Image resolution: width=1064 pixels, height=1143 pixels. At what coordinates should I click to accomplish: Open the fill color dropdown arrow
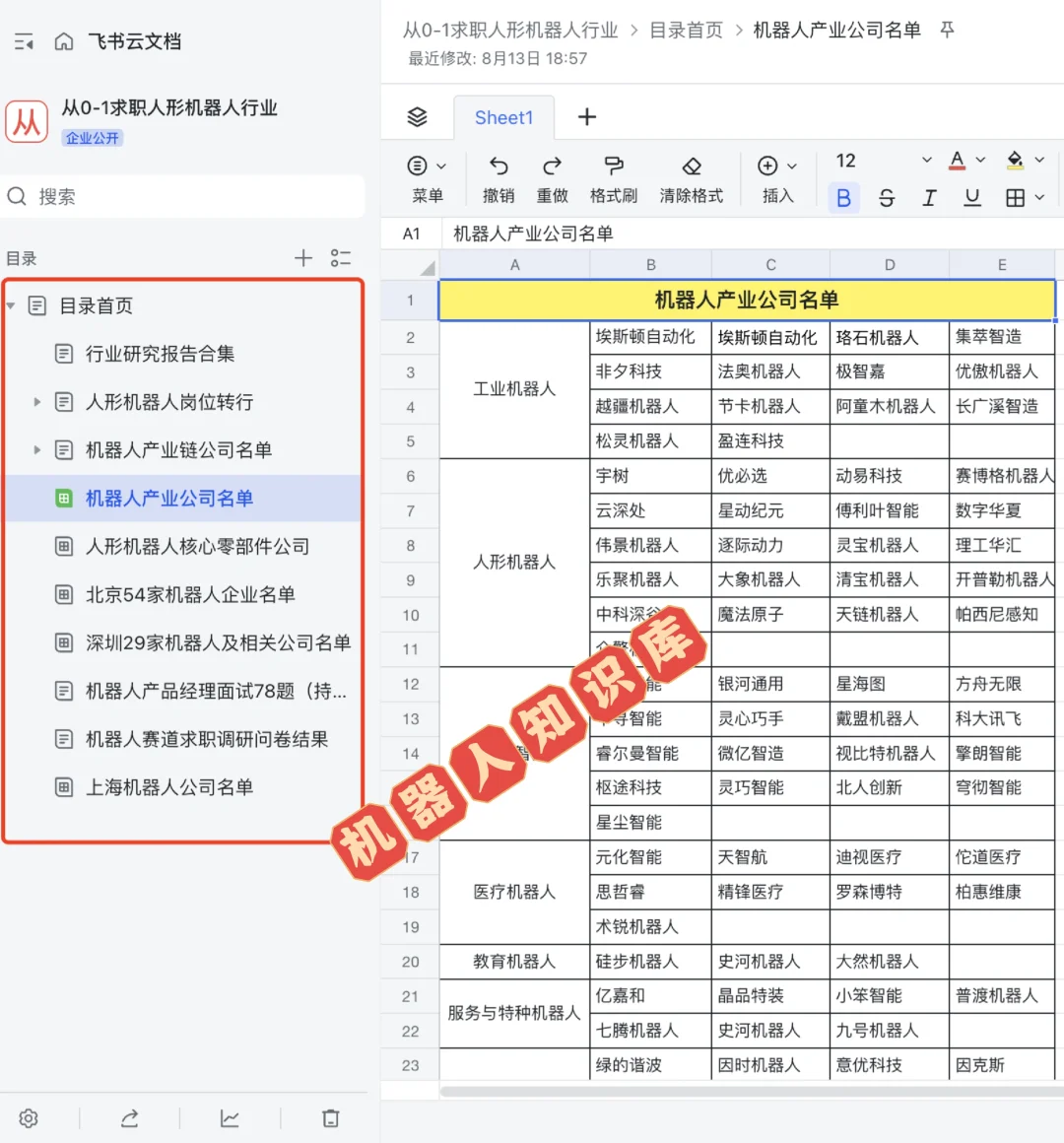(1039, 160)
